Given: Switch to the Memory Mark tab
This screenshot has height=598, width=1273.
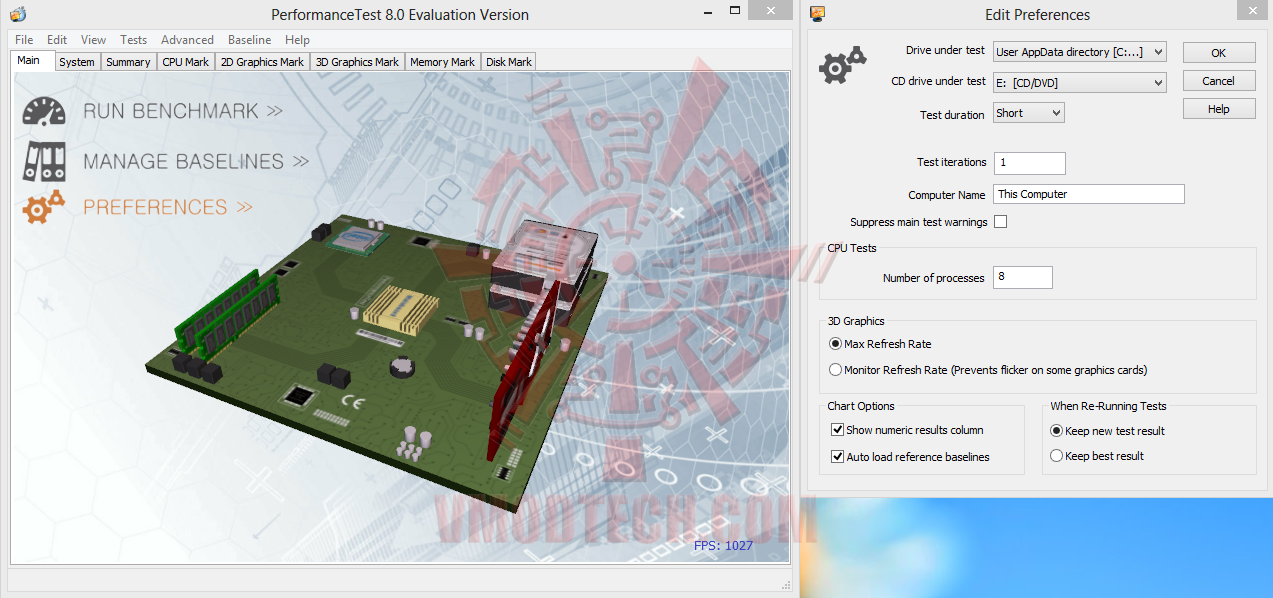Looking at the screenshot, I should [x=443, y=62].
